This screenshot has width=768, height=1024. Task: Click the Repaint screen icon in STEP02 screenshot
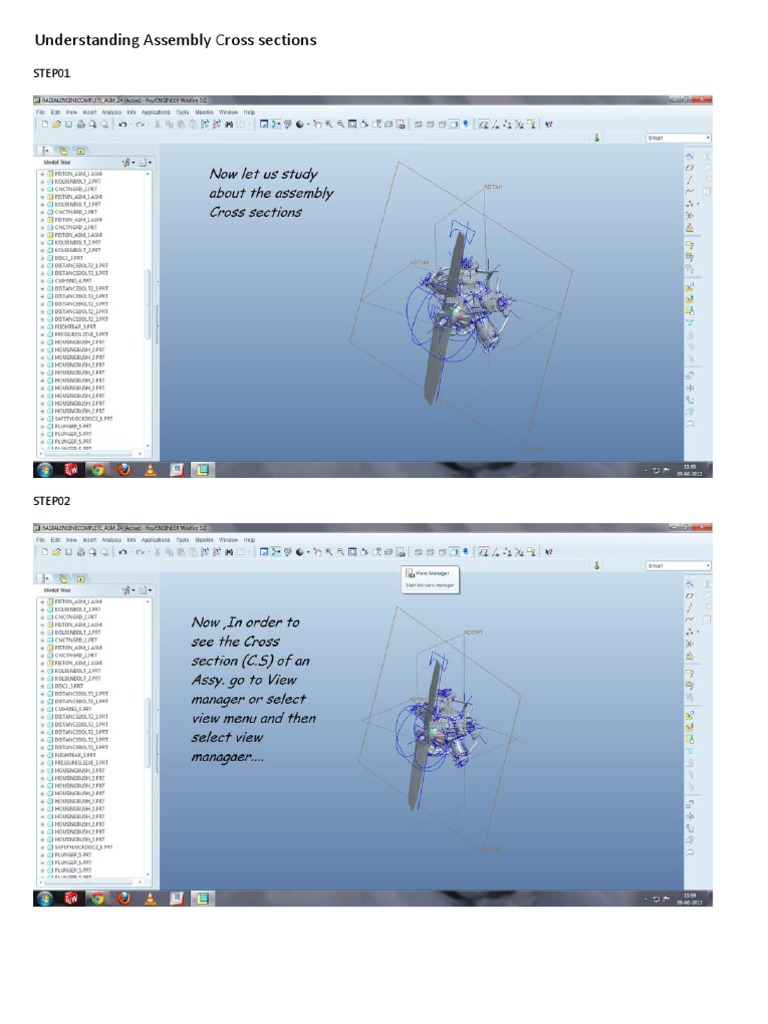pos(264,552)
